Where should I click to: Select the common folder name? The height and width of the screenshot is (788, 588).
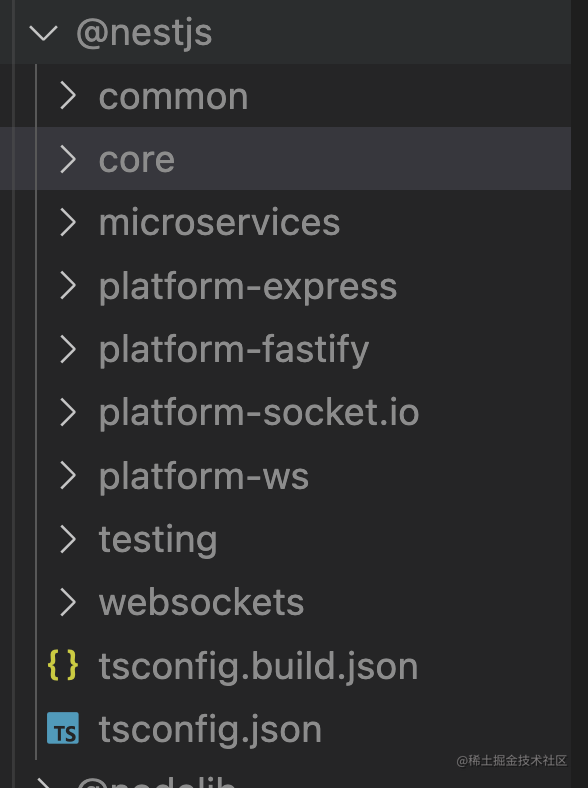coord(173,97)
